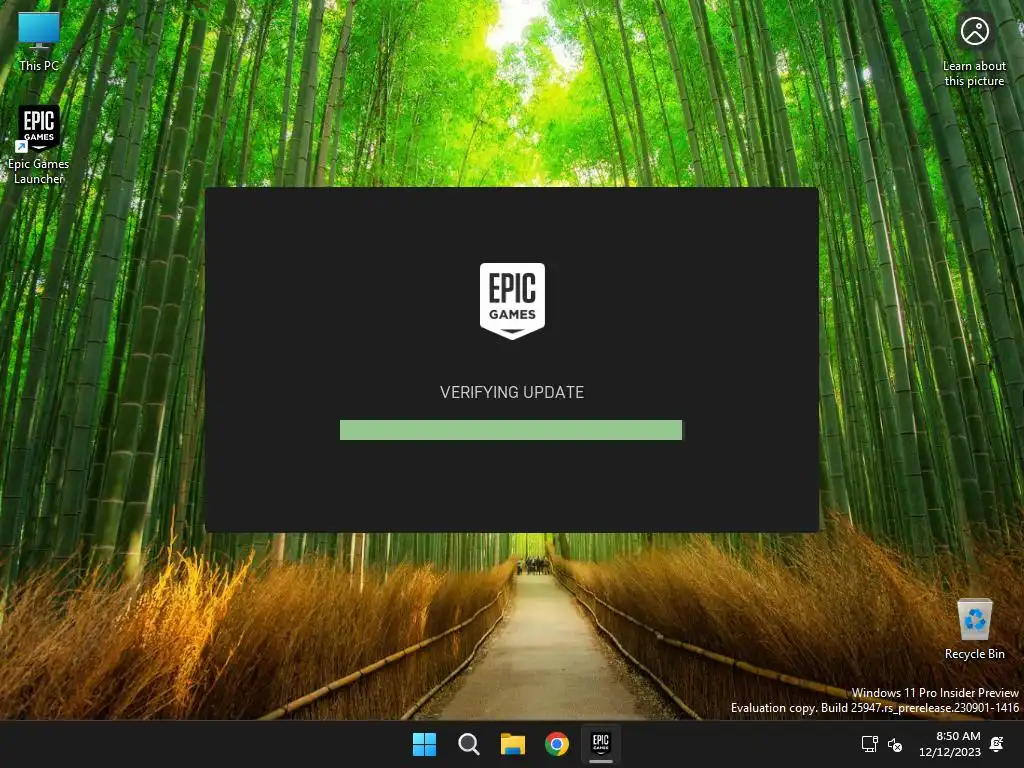Viewport: 1024px width, 768px height.
Task: Click Epic Games Launcher taskbar button
Action: click(601, 744)
